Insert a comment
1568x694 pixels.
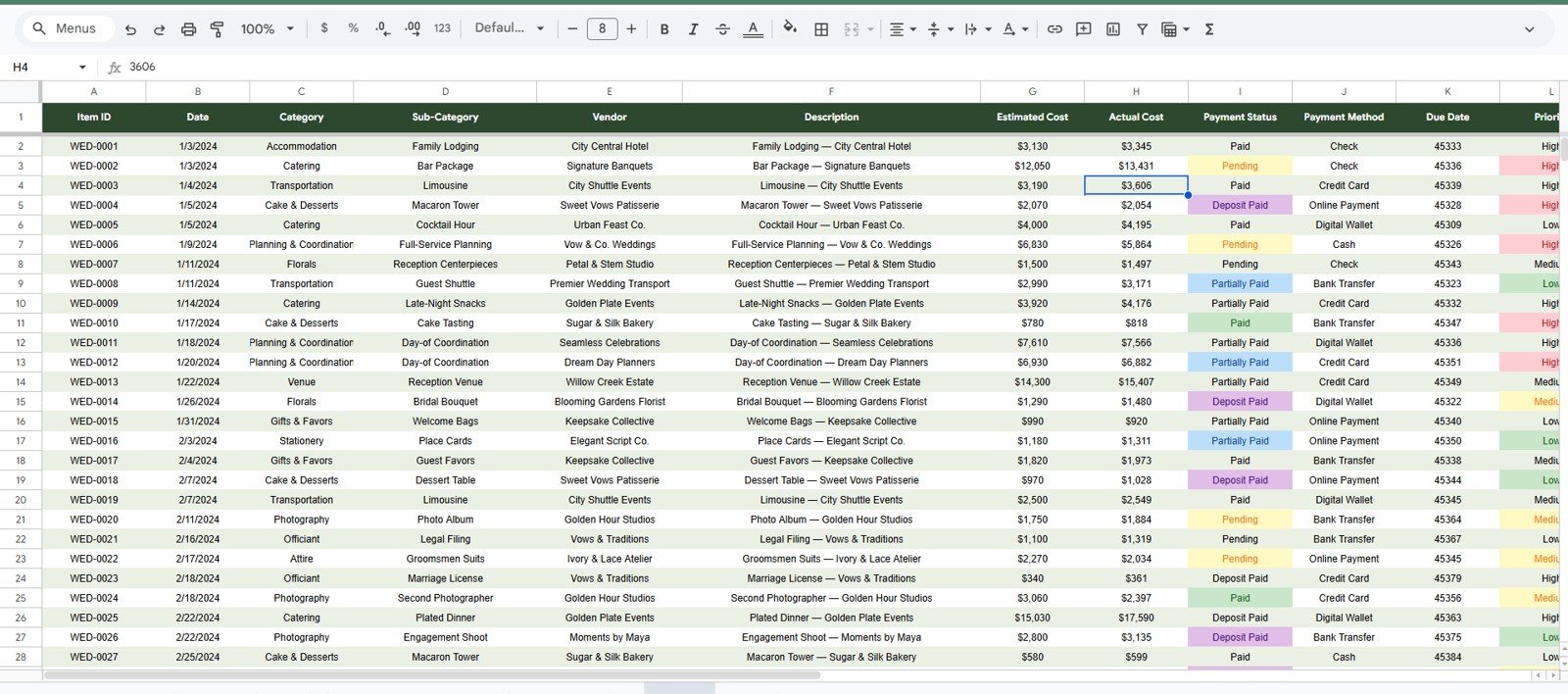click(1083, 29)
